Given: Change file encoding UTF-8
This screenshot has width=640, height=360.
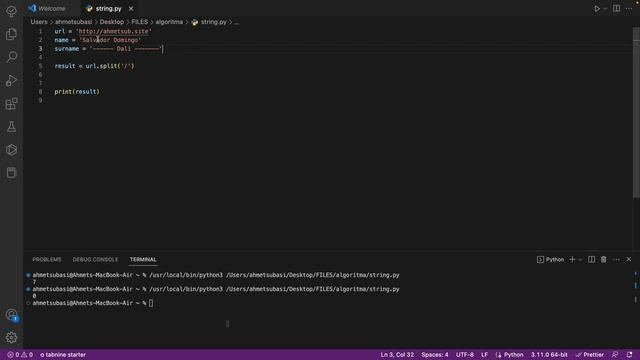Looking at the screenshot, I should (464, 355).
